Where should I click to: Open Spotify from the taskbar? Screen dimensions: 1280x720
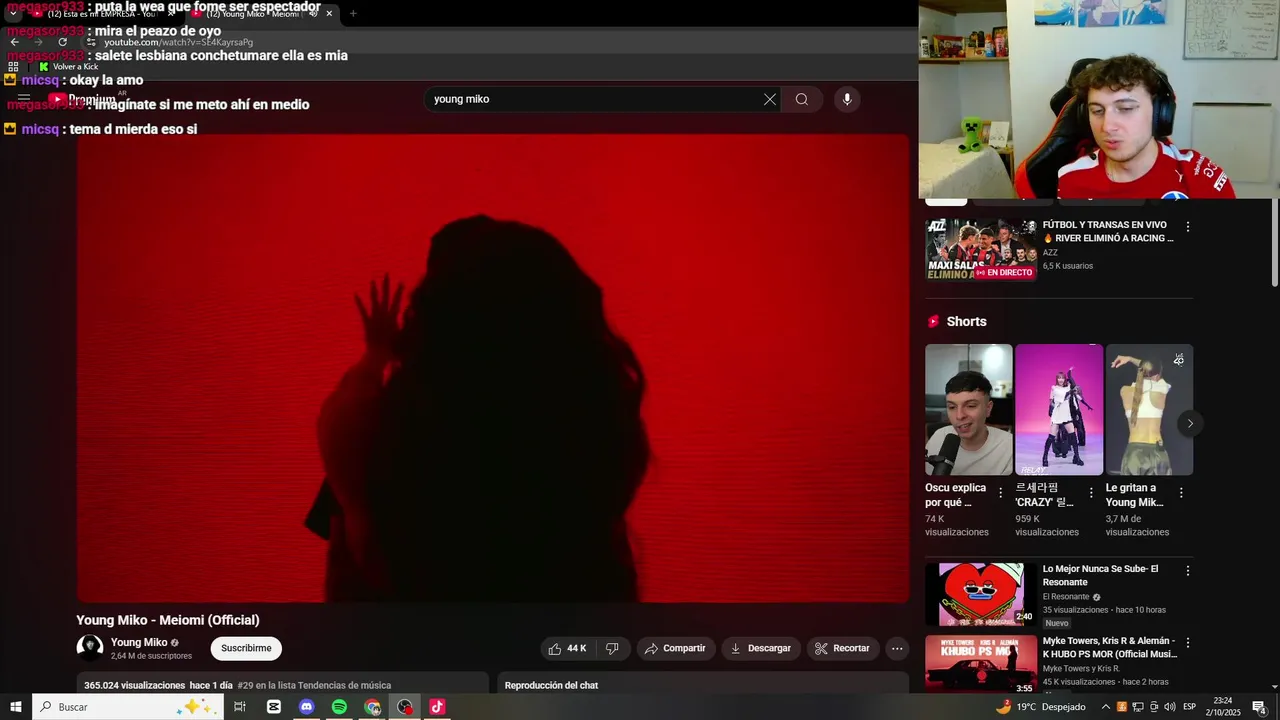coord(340,707)
